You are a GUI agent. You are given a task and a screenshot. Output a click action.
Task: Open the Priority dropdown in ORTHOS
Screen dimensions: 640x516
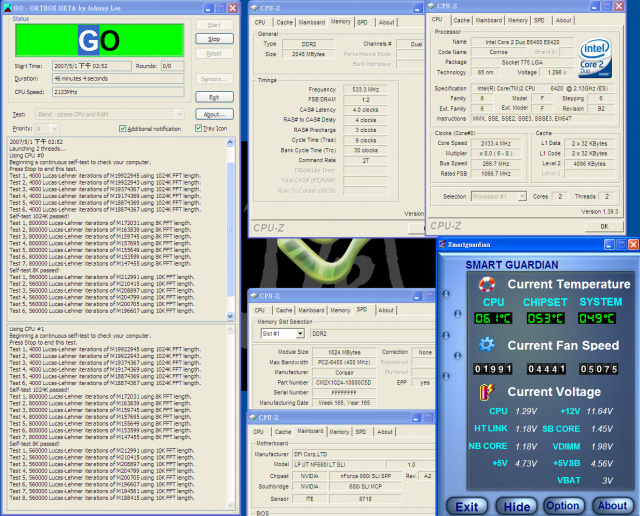[x=55, y=129]
